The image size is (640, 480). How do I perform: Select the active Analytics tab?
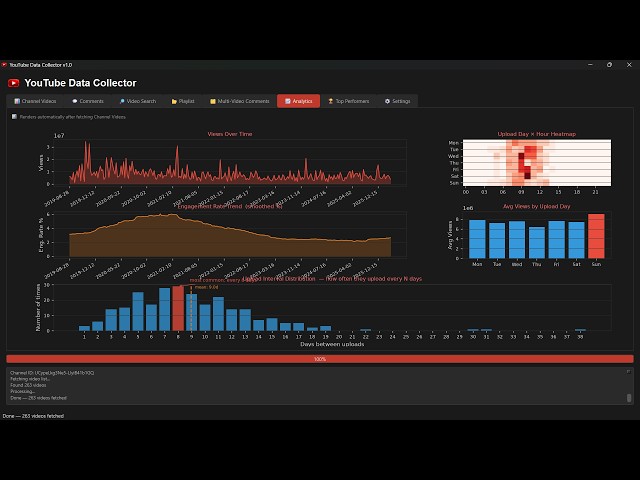(x=298, y=101)
